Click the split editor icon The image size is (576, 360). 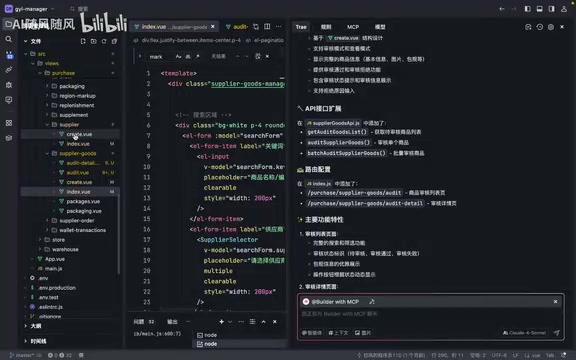(x=267, y=26)
